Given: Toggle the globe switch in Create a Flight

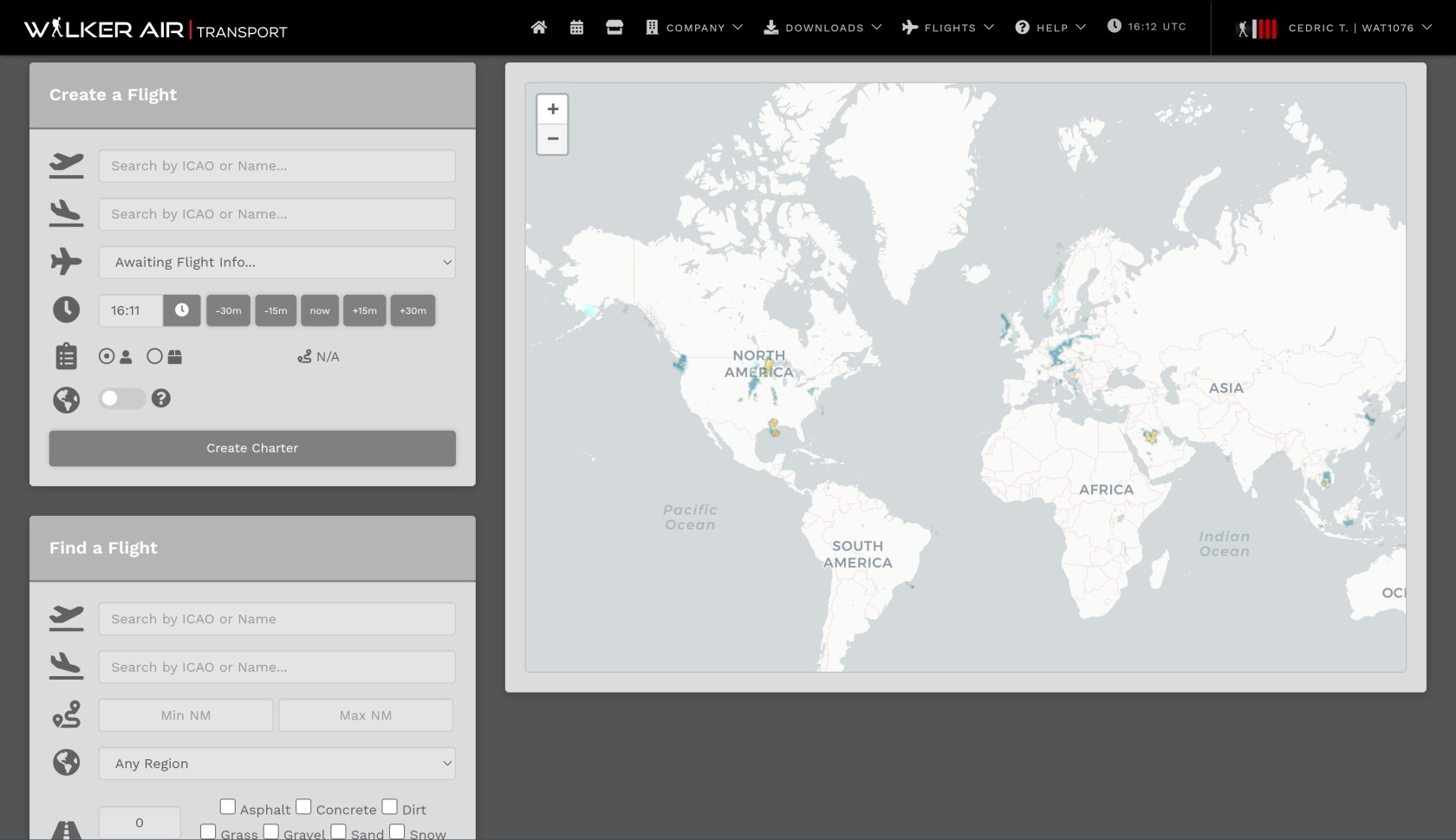Looking at the screenshot, I should click(x=122, y=399).
